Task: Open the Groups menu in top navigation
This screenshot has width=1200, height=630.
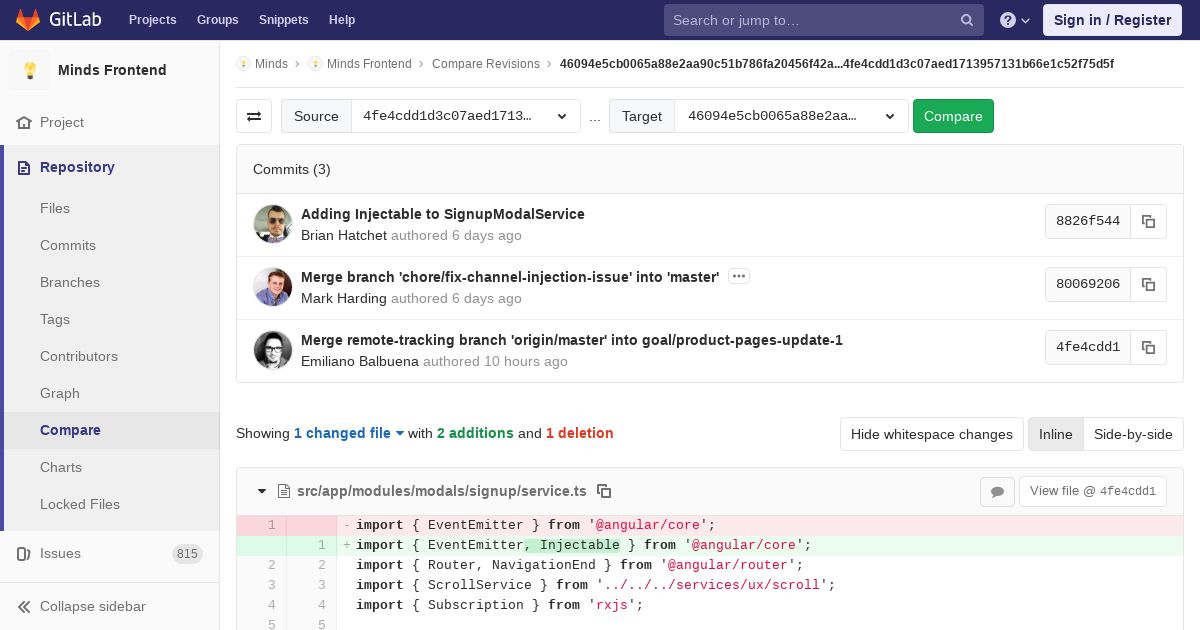Action: tap(217, 20)
